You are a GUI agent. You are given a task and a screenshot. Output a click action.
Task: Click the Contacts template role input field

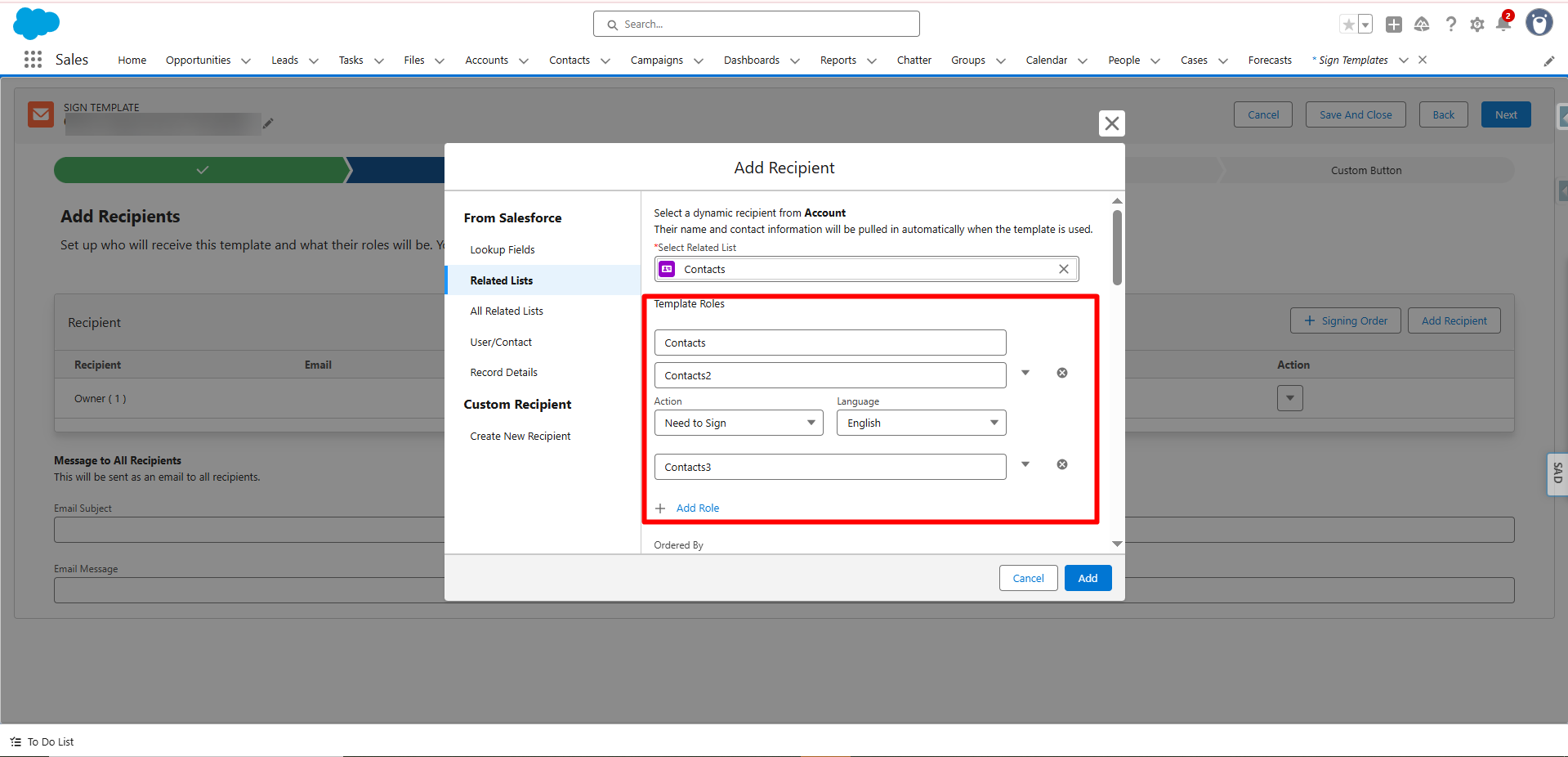[x=829, y=343]
